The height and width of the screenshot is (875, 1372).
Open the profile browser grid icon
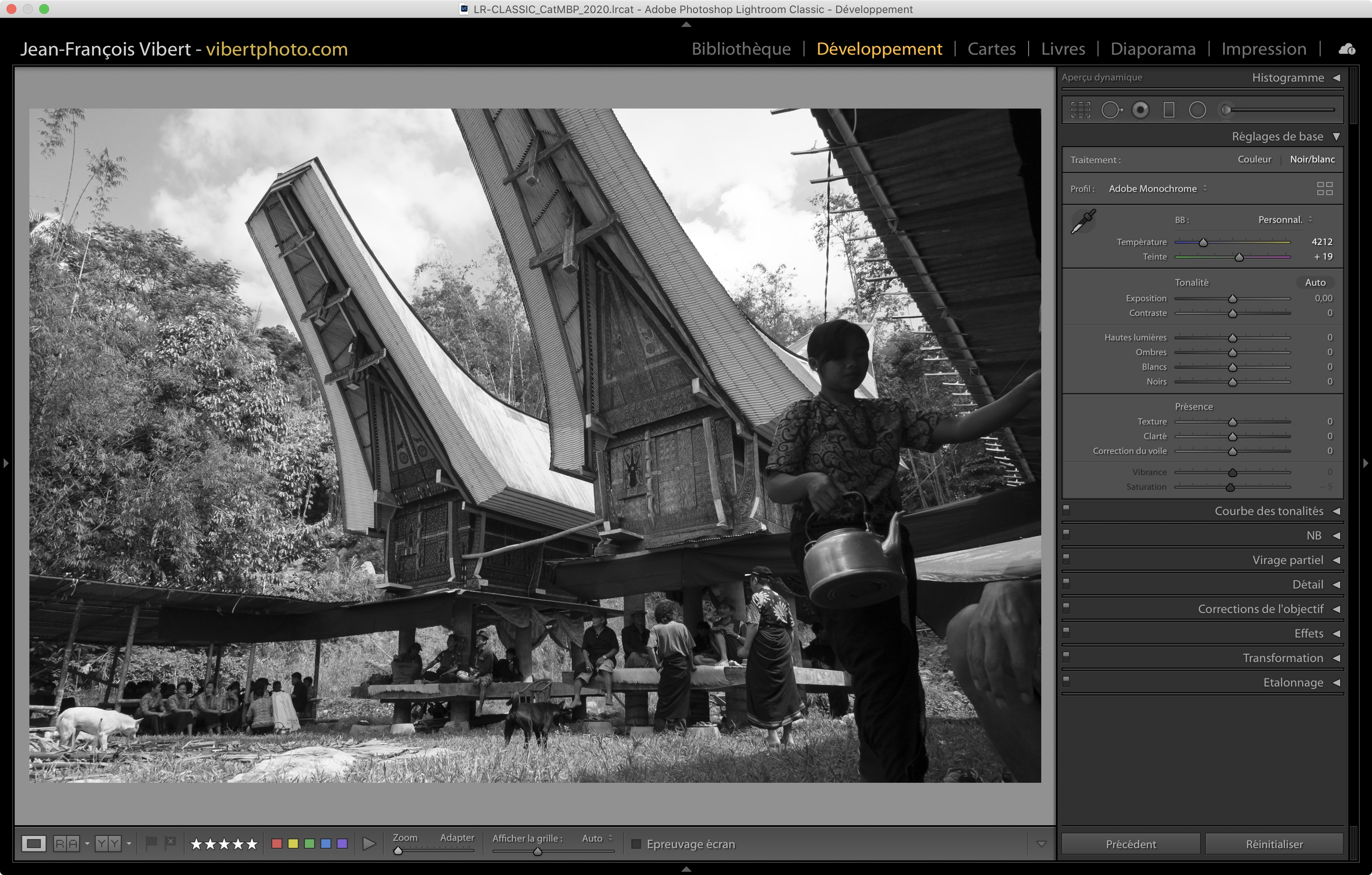click(x=1324, y=189)
